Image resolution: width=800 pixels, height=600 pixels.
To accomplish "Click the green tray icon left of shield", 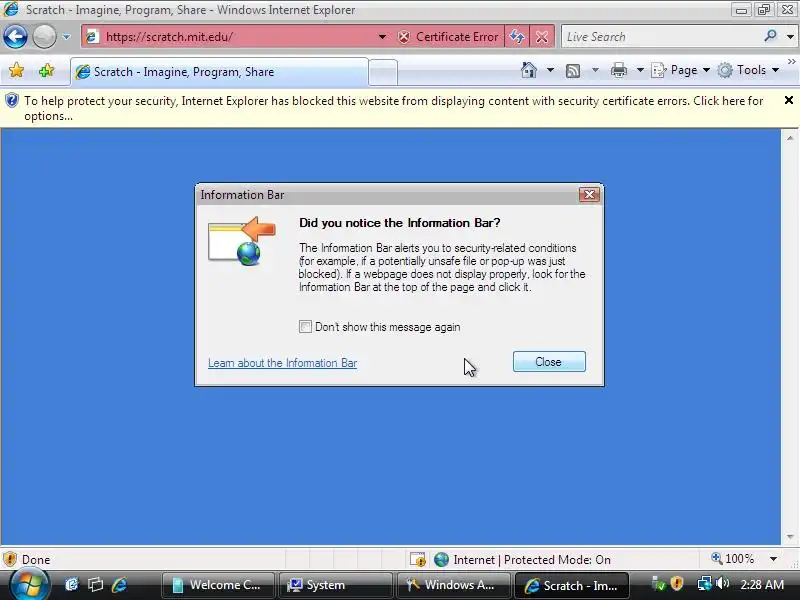I will pos(659,584).
